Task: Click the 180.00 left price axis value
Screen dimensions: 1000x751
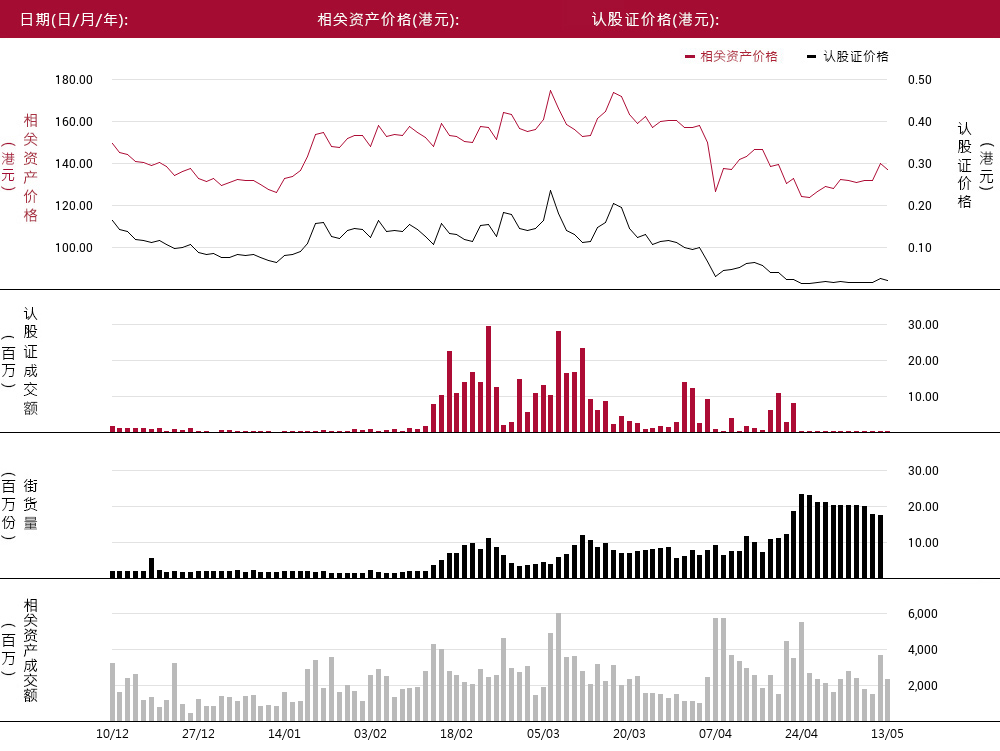Action: (74, 80)
